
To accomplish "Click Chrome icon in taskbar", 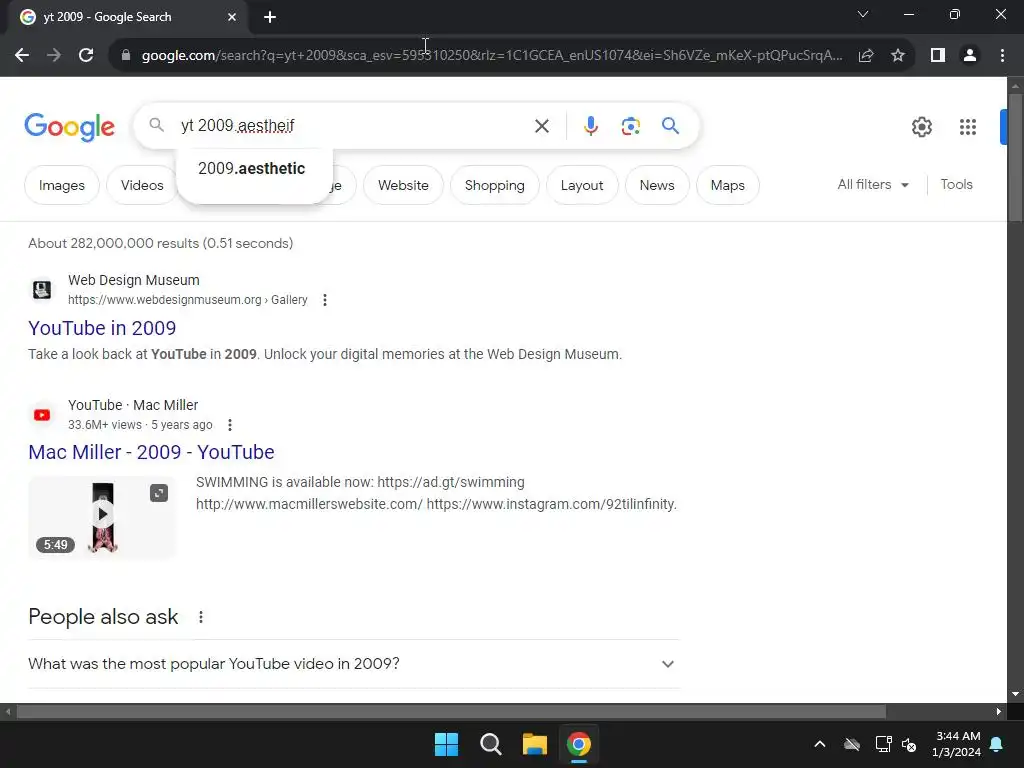I will (579, 744).
